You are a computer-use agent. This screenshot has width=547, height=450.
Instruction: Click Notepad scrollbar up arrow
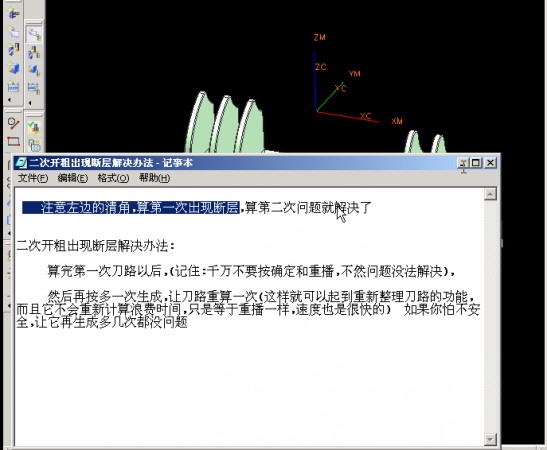click(490, 194)
